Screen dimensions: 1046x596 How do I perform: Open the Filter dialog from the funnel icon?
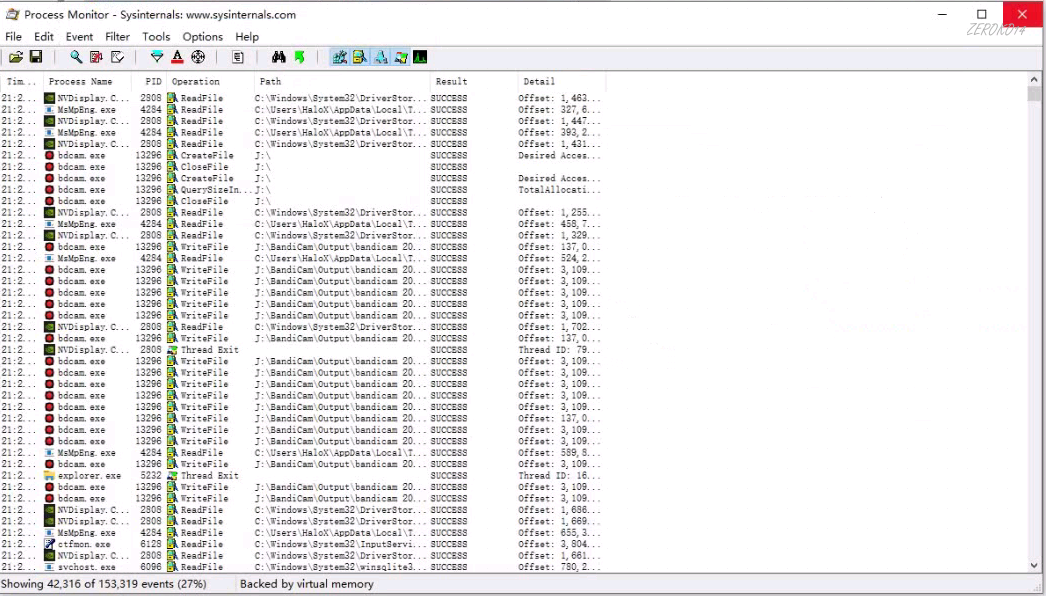157,57
